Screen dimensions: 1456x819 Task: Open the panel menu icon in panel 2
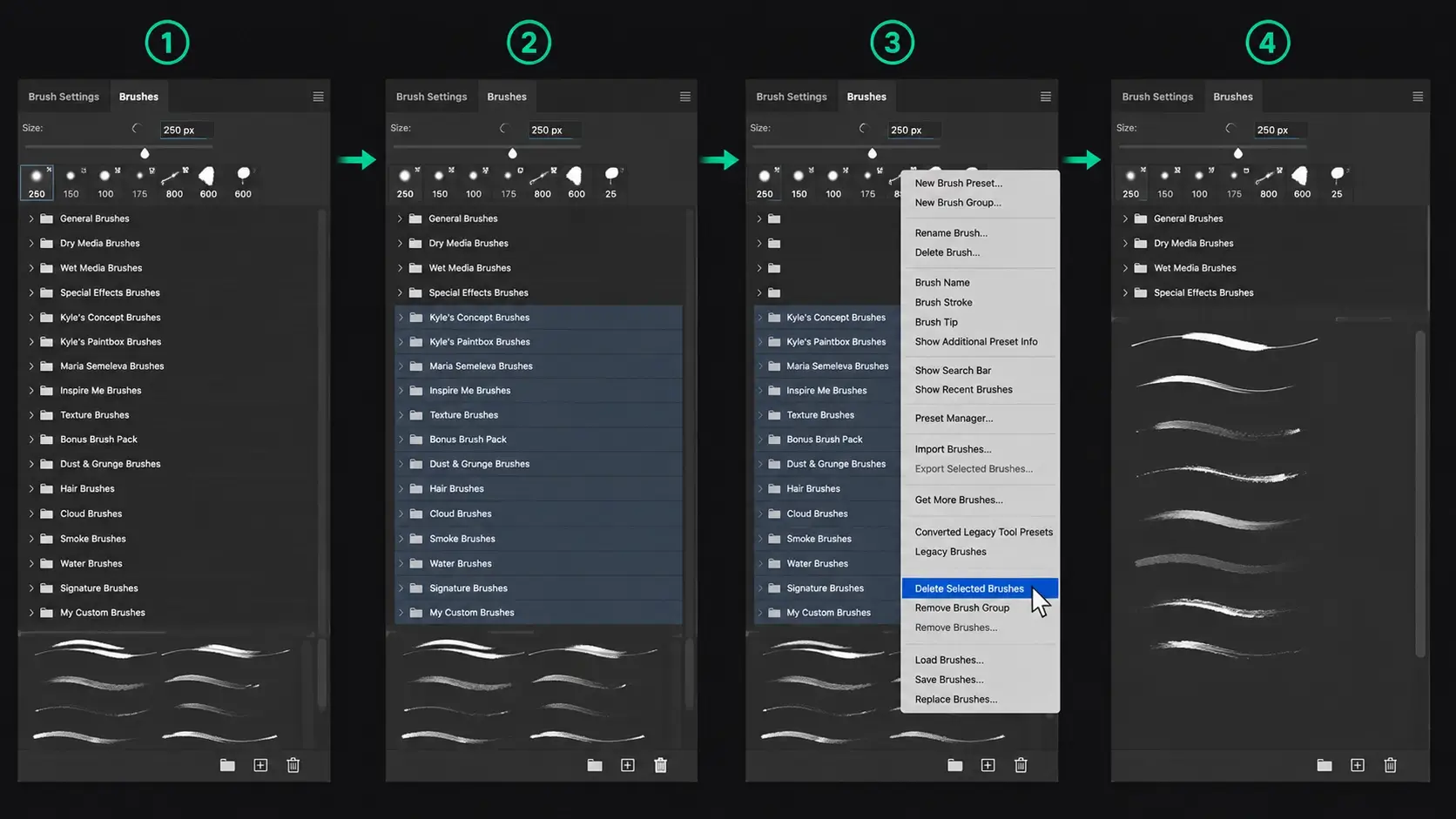[685, 97]
